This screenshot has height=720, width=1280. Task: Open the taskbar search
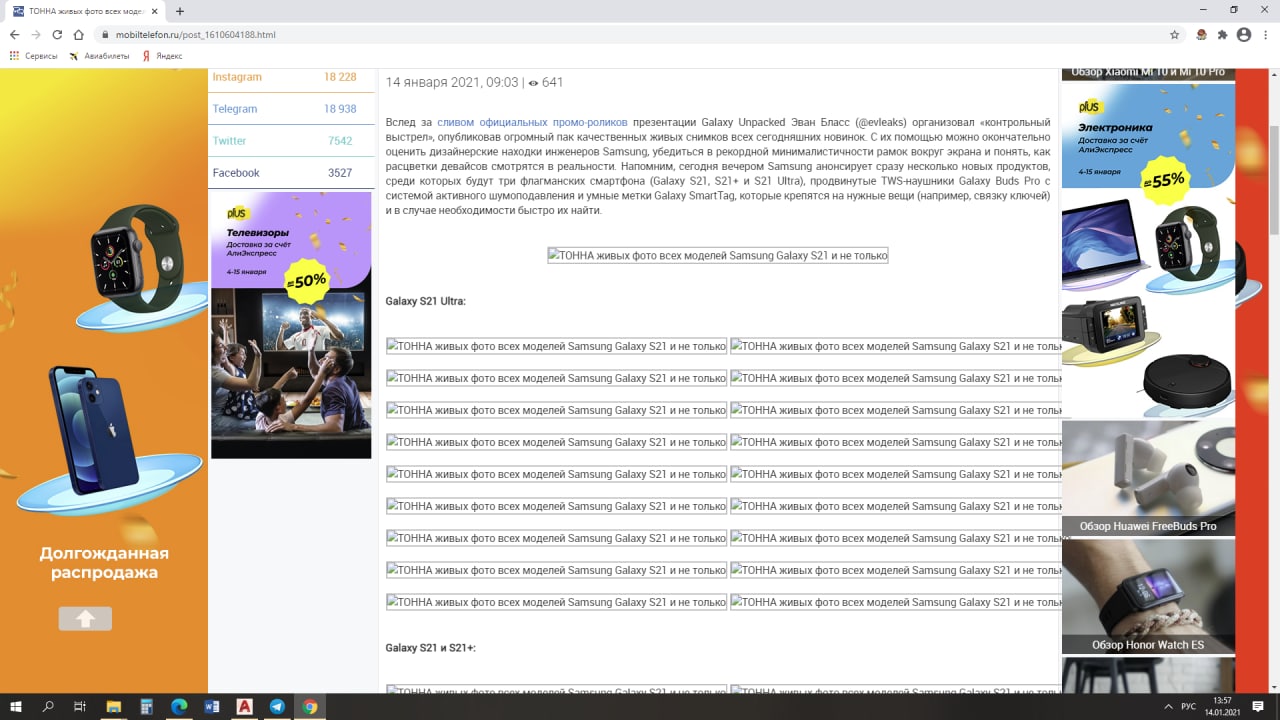pyautogui.click(x=48, y=706)
